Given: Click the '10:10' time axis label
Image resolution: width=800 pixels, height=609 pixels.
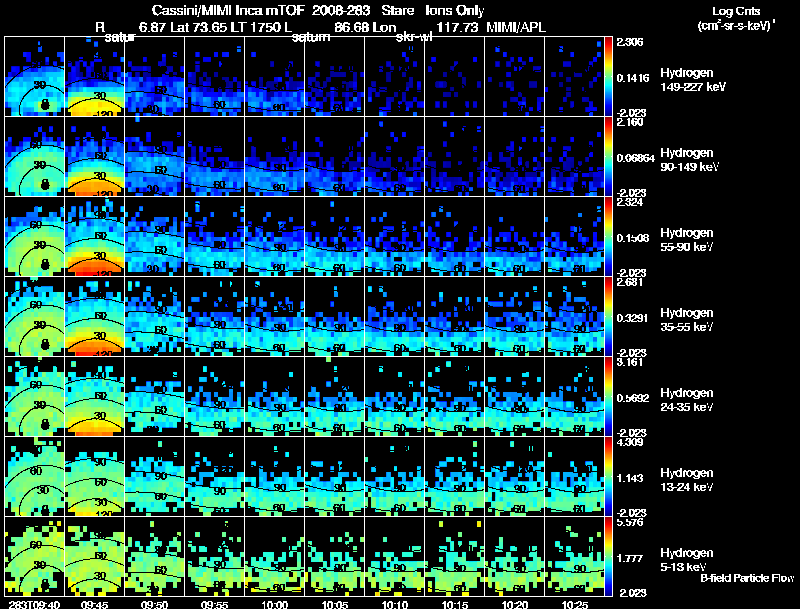Looking at the screenshot, I should pos(394,604).
